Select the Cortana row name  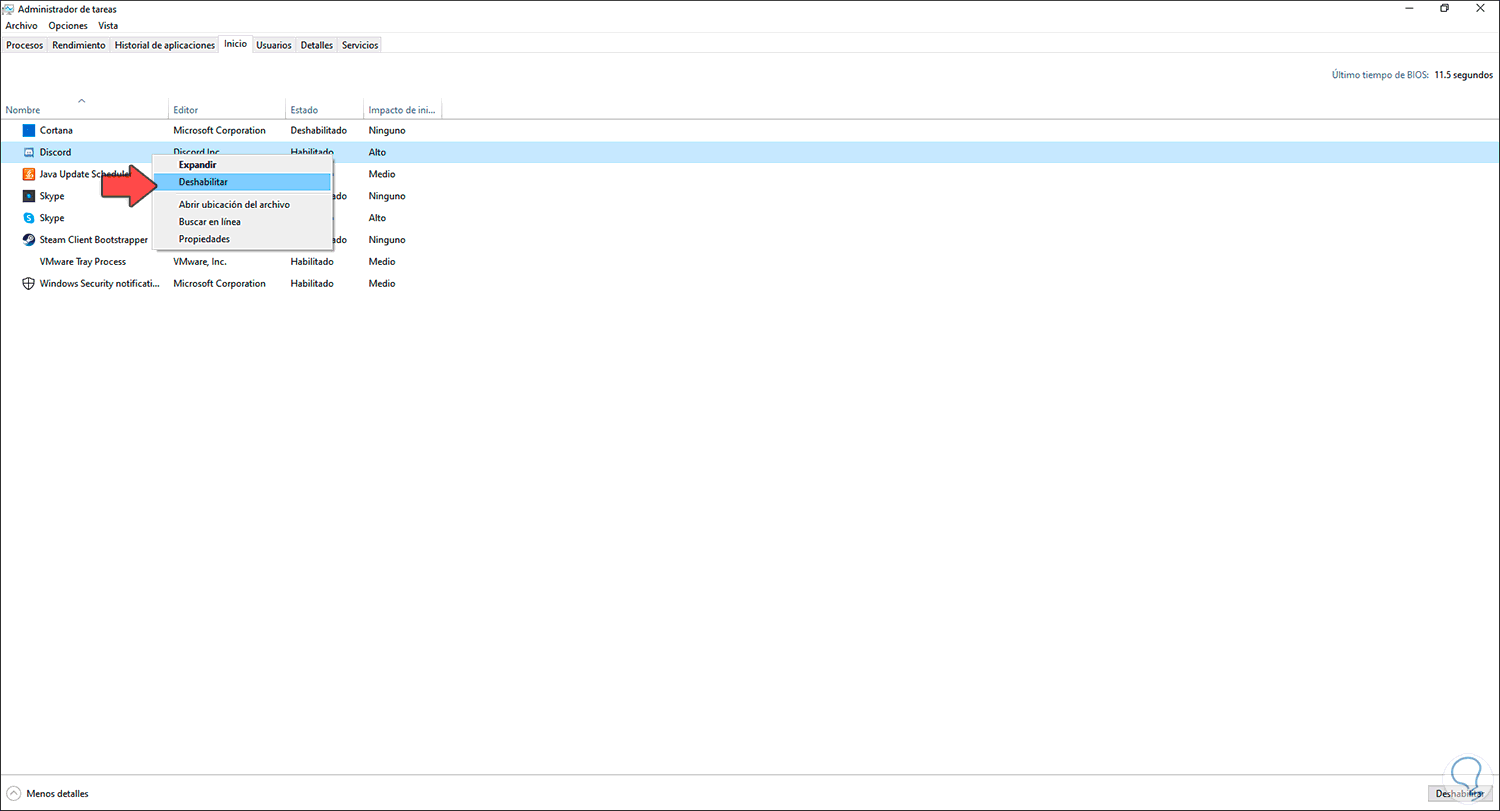(x=56, y=130)
